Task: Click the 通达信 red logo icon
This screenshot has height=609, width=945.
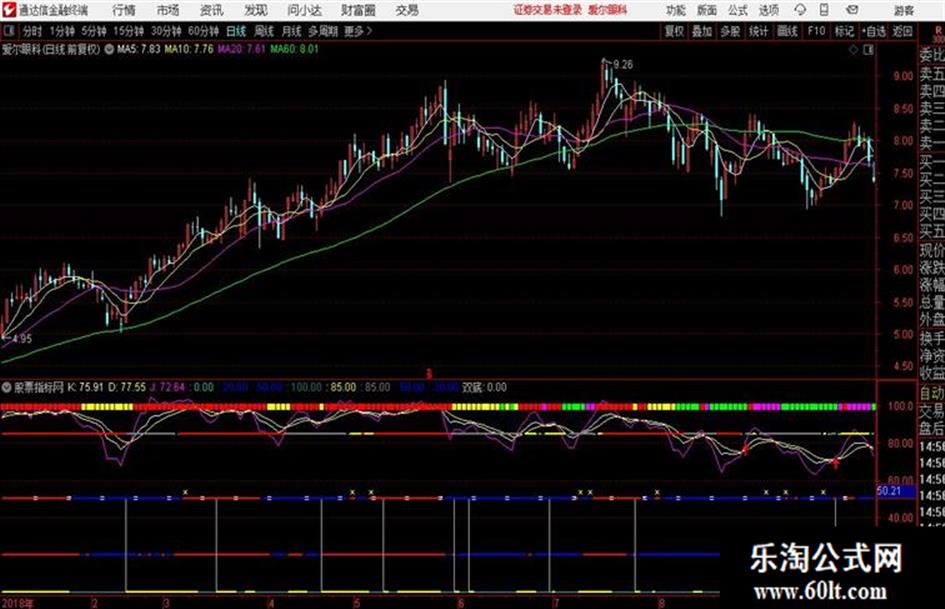Action: [x=9, y=10]
